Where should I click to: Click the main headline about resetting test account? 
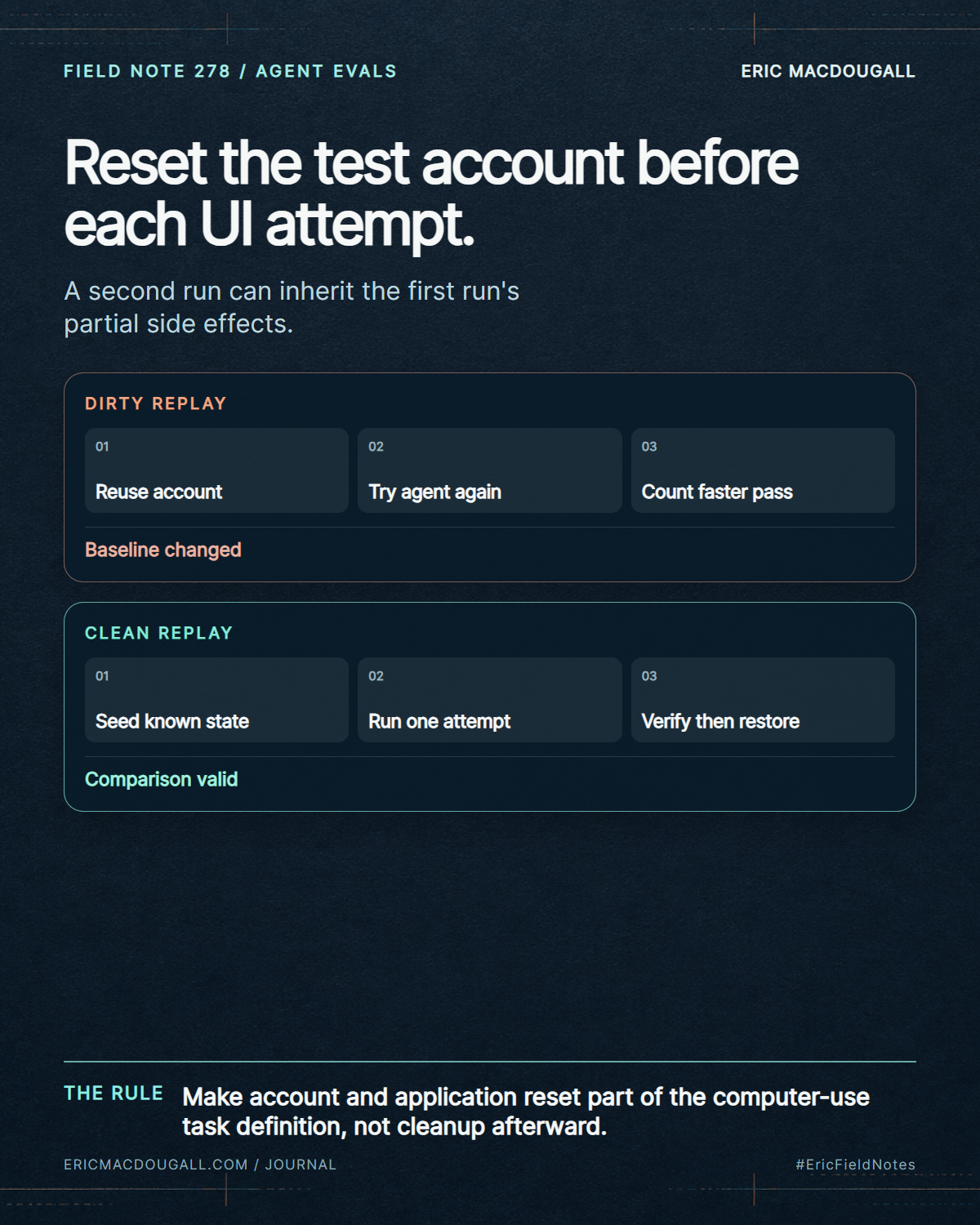pyautogui.click(x=431, y=193)
